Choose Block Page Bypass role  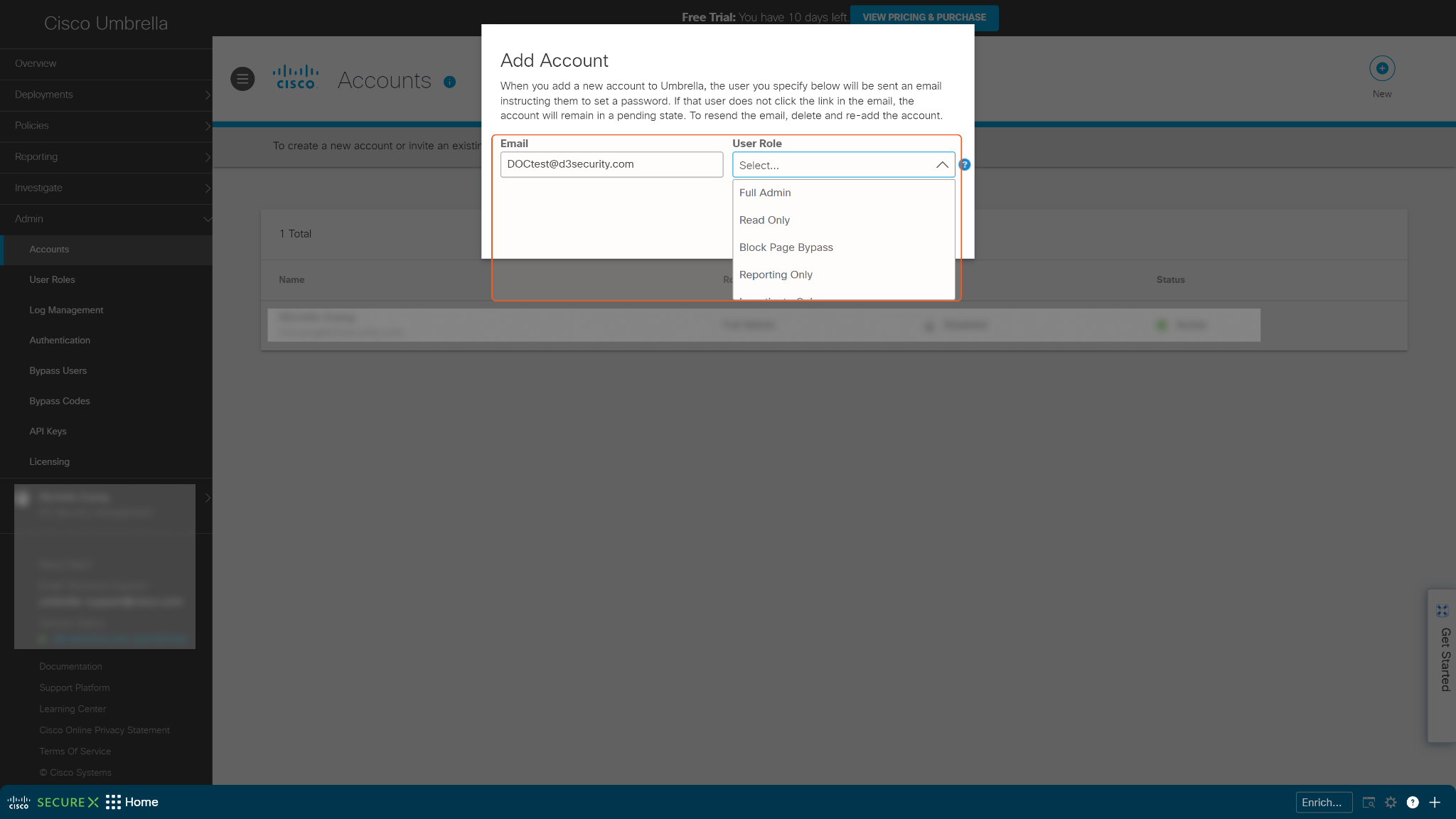[x=786, y=247]
